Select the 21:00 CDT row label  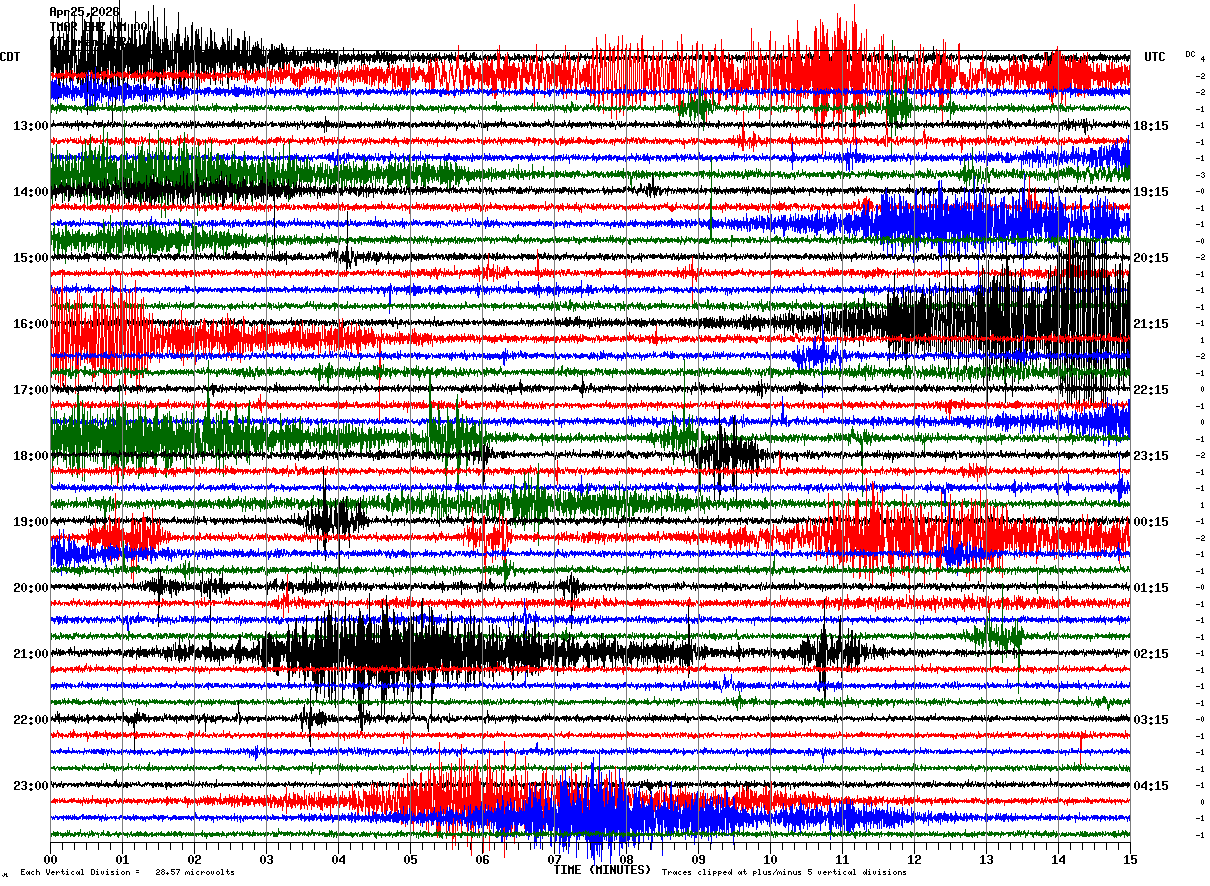pos(31,654)
